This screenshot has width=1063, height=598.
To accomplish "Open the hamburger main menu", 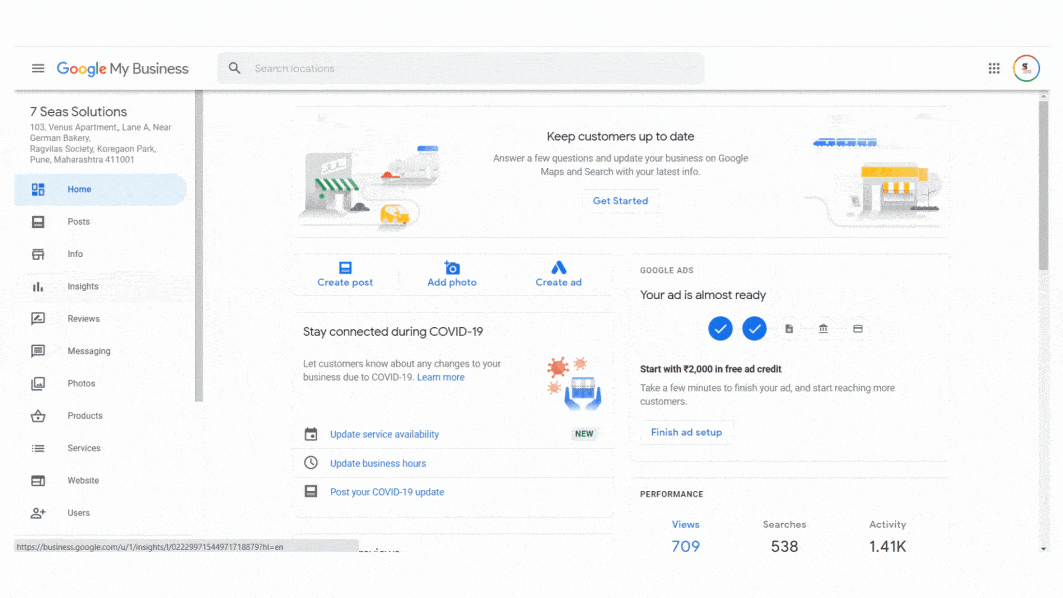I will click(38, 68).
